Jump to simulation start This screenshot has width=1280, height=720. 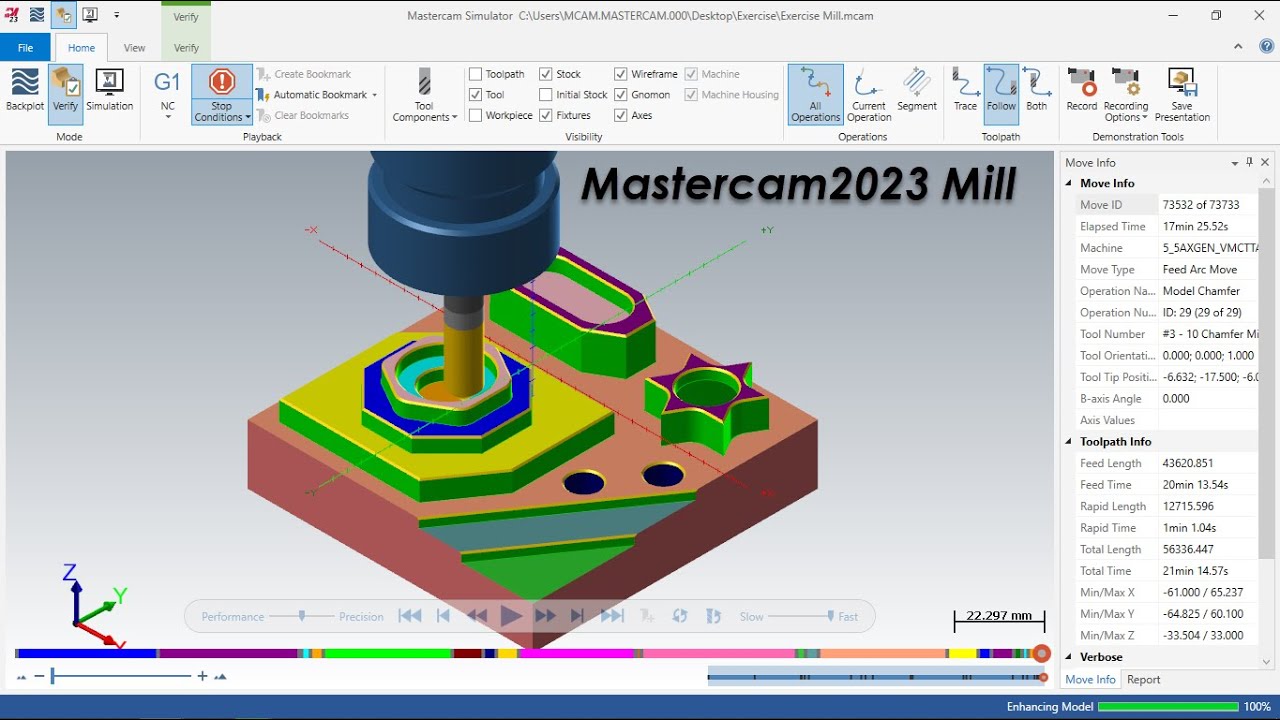410,616
